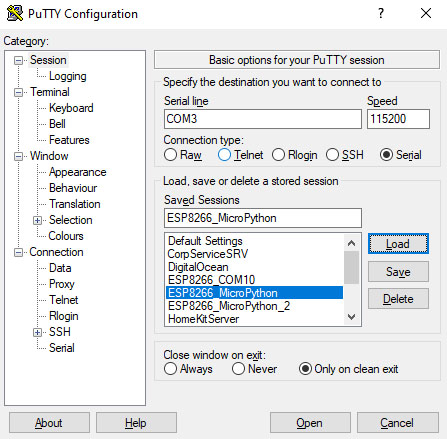Click the Serial line input field
The height and width of the screenshot is (439, 447).
(263, 119)
